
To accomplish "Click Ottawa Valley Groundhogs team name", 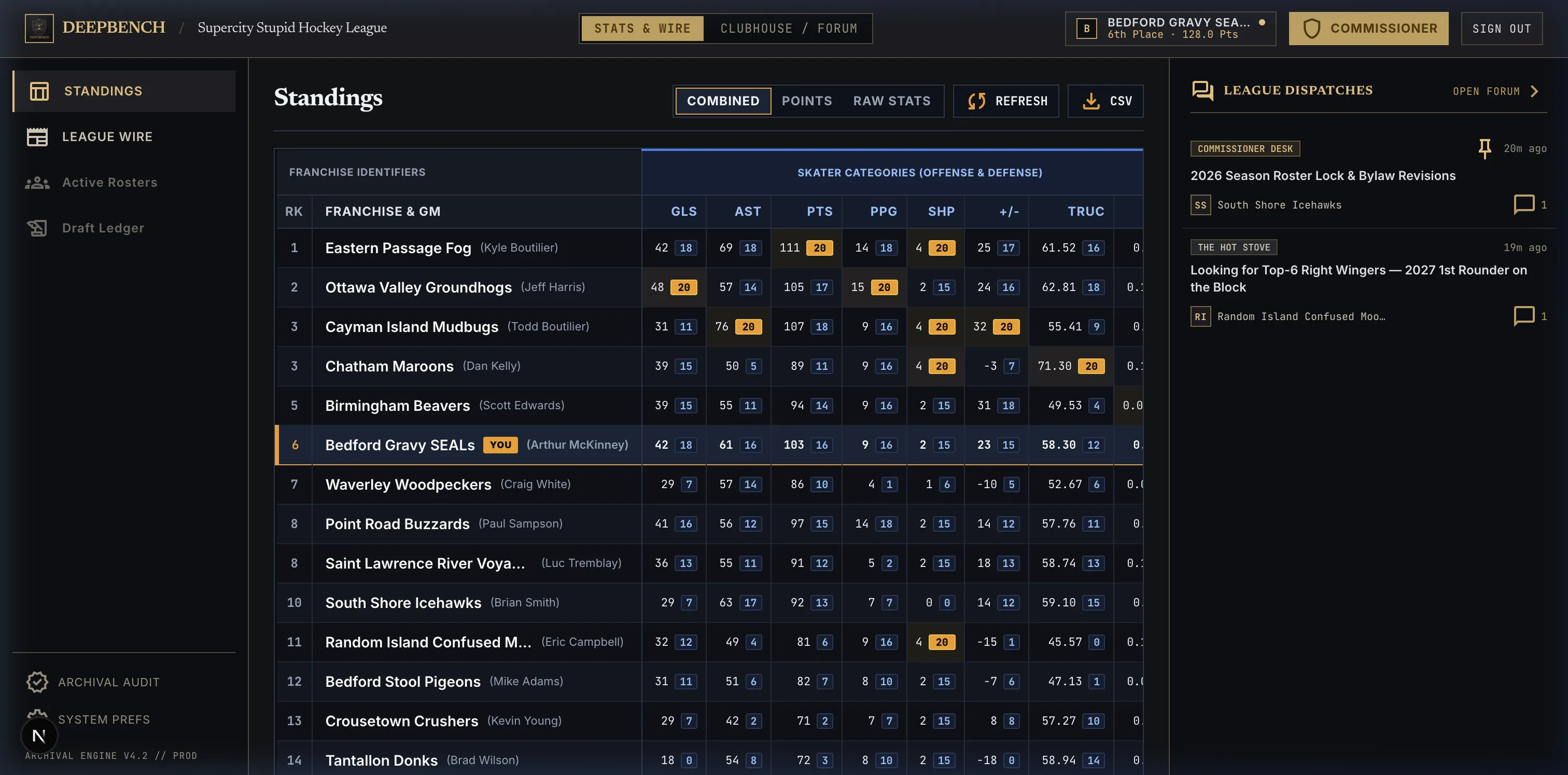I will 418,287.
